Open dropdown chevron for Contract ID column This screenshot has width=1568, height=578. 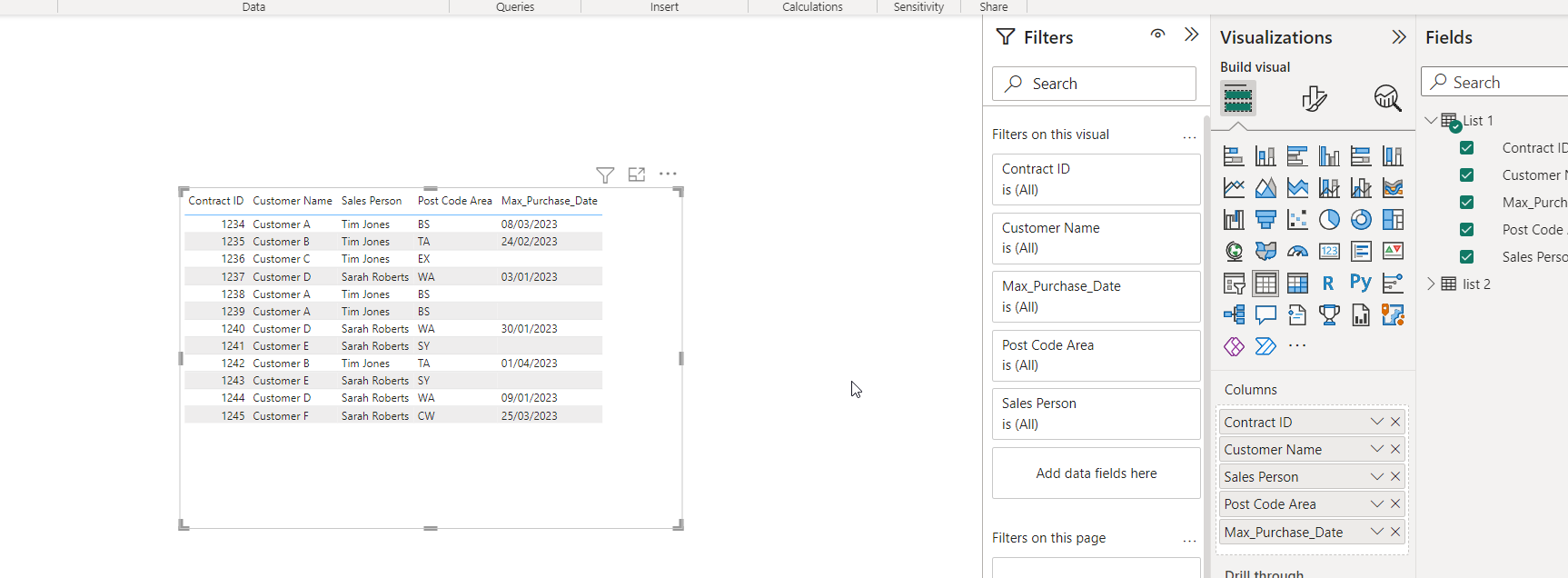point(1377,422)
